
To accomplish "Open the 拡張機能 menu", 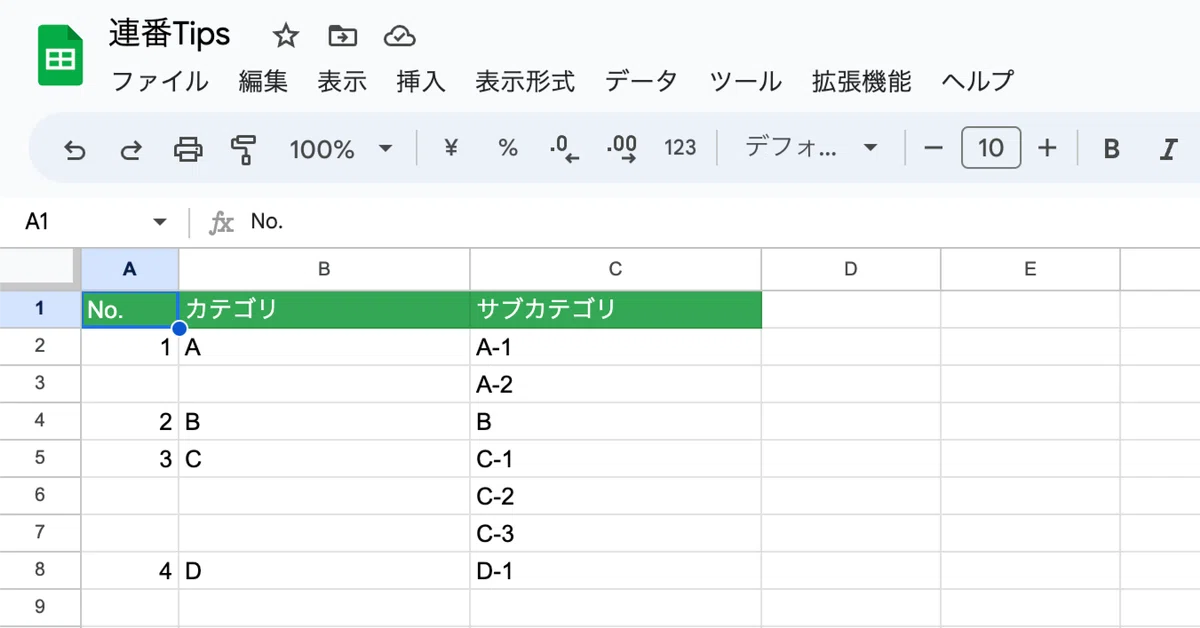I will [862, 81].
